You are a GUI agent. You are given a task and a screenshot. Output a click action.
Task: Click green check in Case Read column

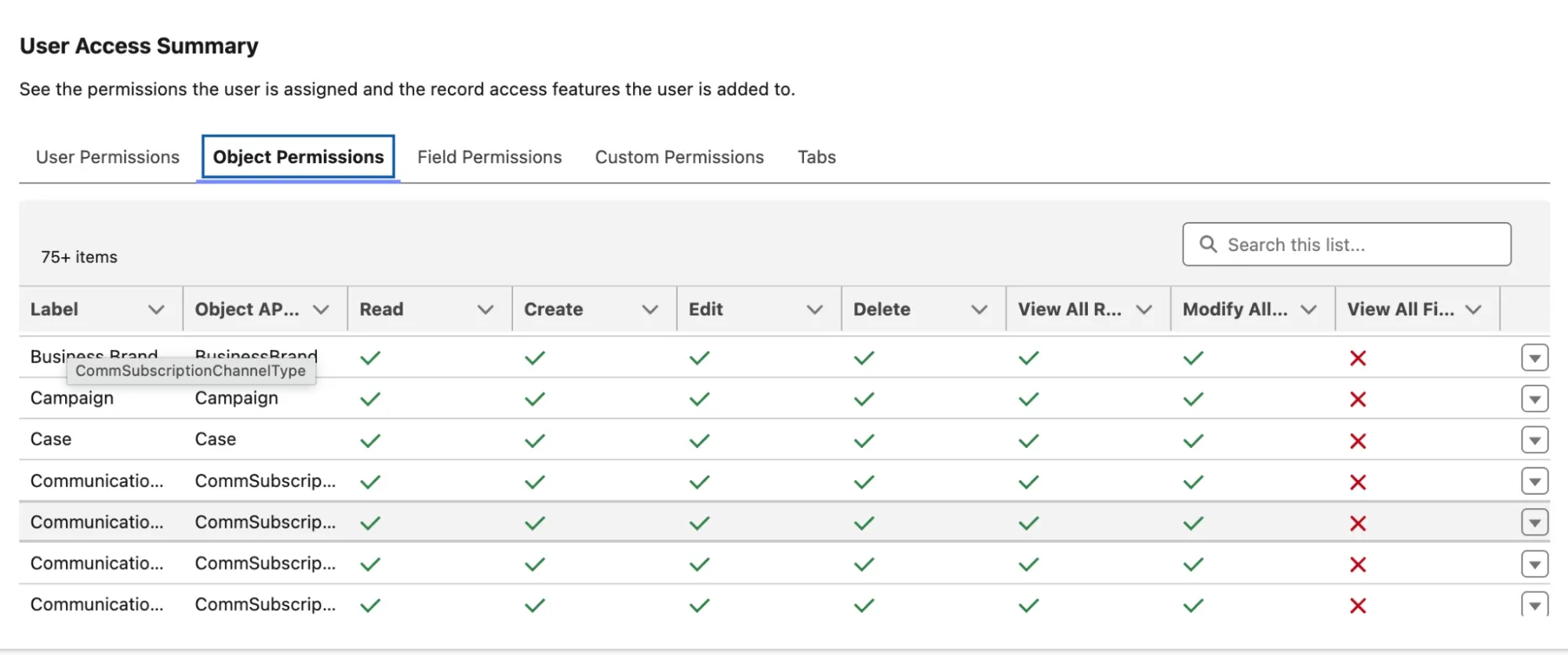click(370, 441)
